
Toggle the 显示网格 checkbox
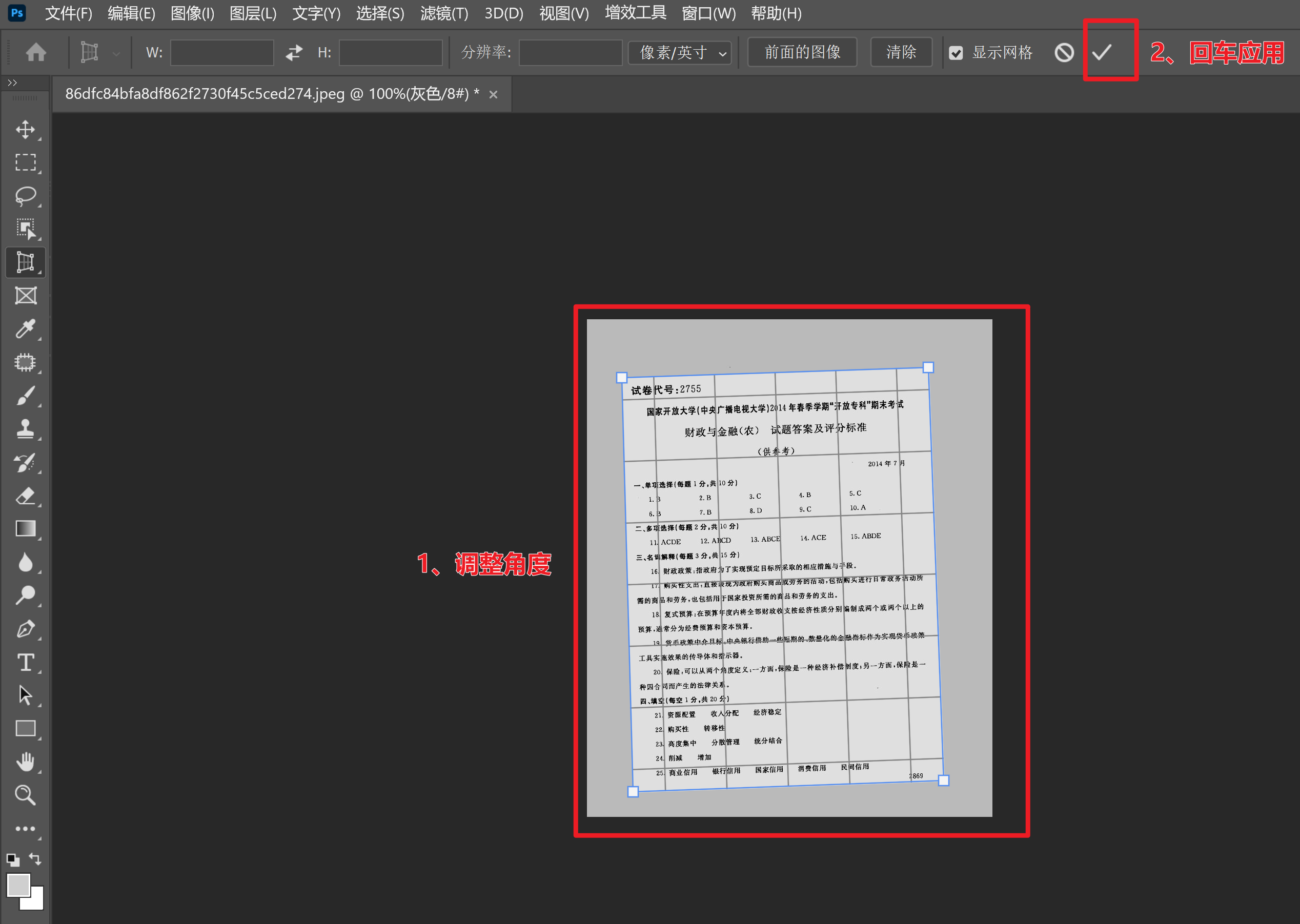pos(956,53)
